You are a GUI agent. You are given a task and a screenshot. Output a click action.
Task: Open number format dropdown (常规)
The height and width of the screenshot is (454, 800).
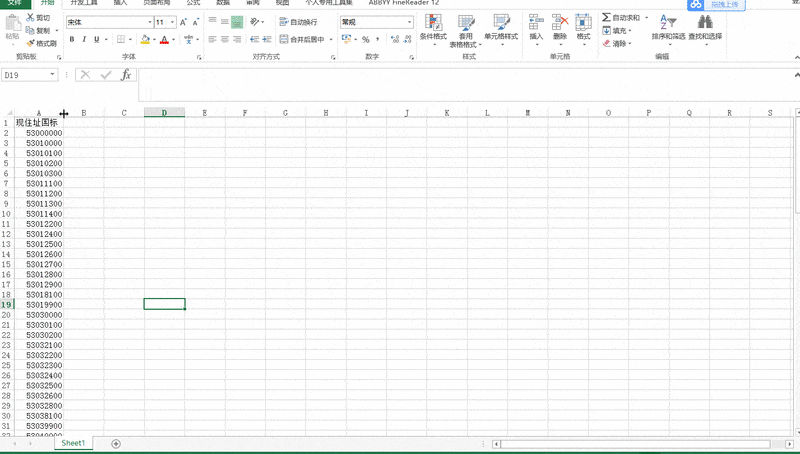pyautogui.click(x=409, y=22)
